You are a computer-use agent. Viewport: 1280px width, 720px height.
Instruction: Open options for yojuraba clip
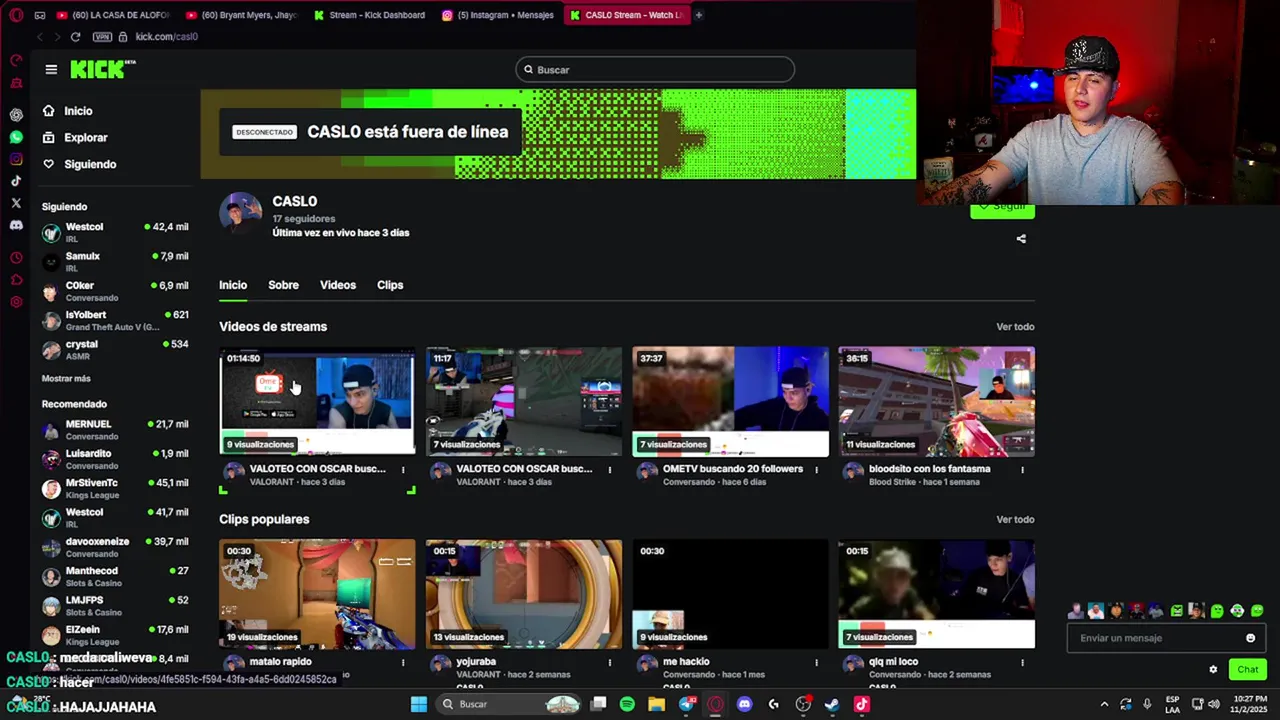click(x=610, y=662)
